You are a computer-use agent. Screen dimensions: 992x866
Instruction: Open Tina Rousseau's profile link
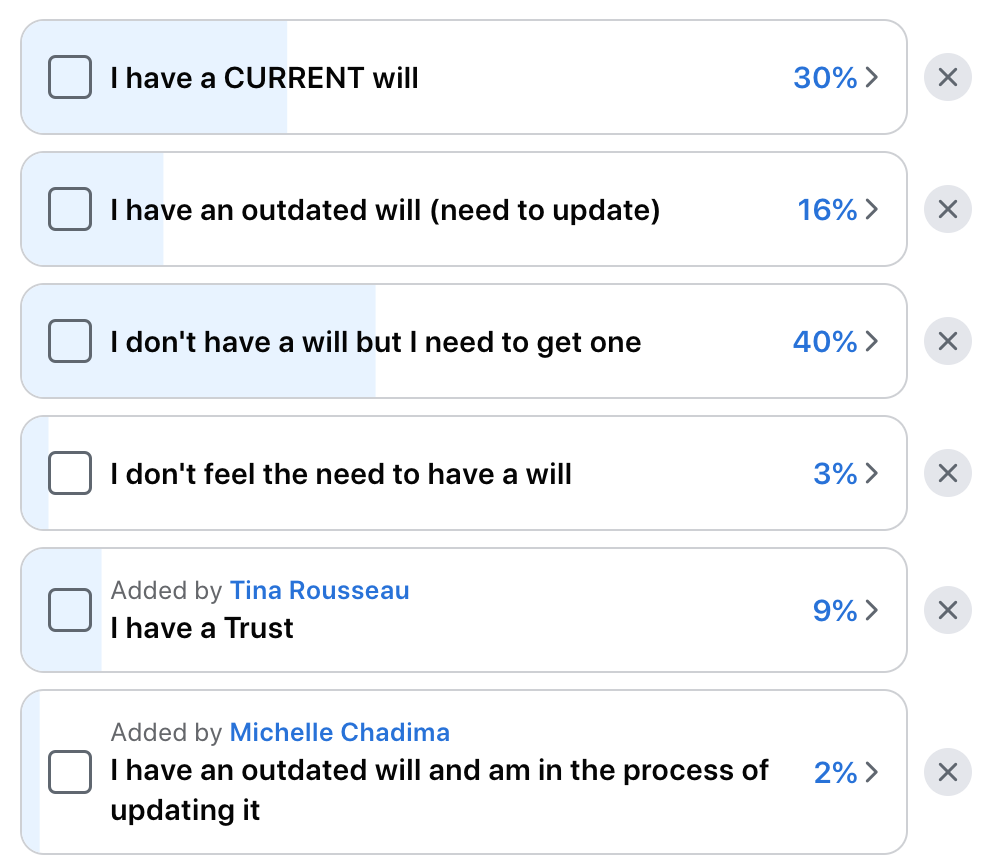[319, 590]
